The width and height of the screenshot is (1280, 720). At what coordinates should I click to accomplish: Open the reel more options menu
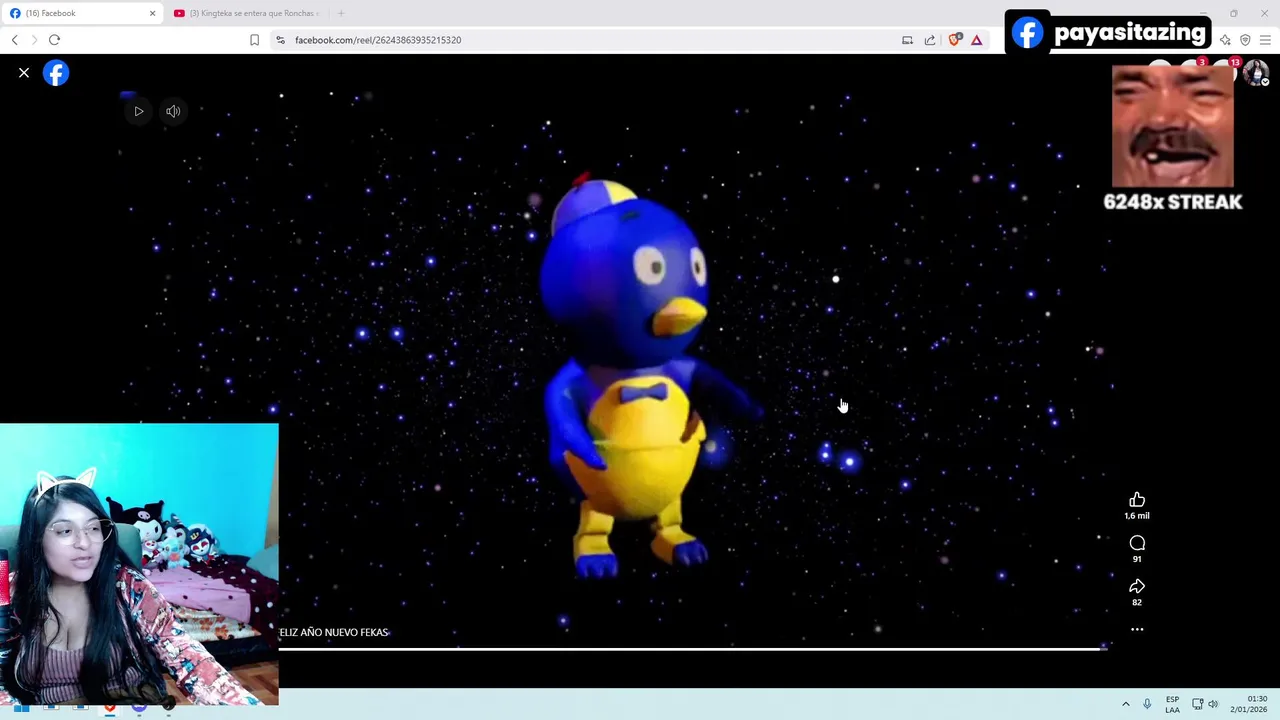[1137, 630]
